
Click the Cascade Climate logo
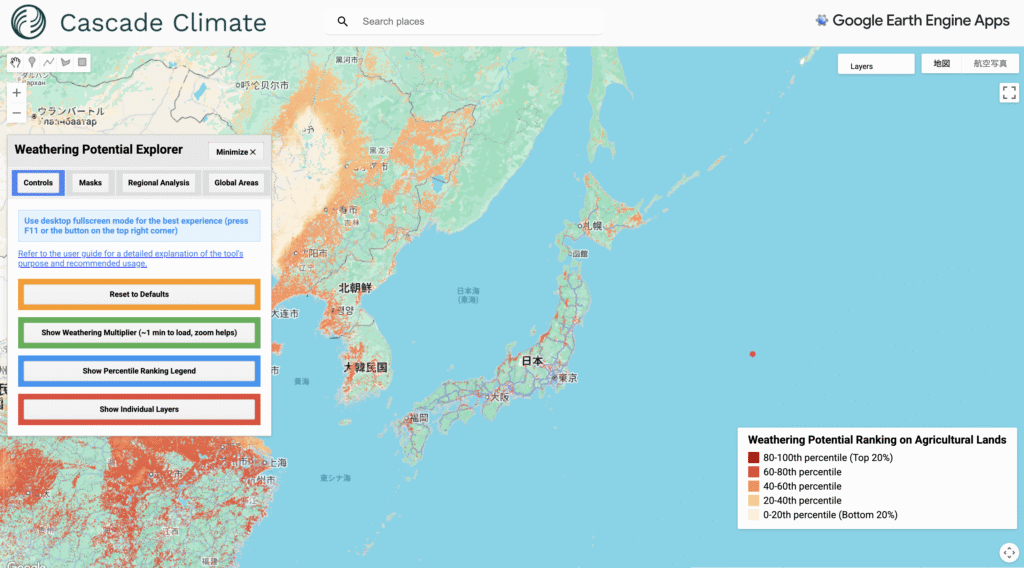[x=29, y=22]
